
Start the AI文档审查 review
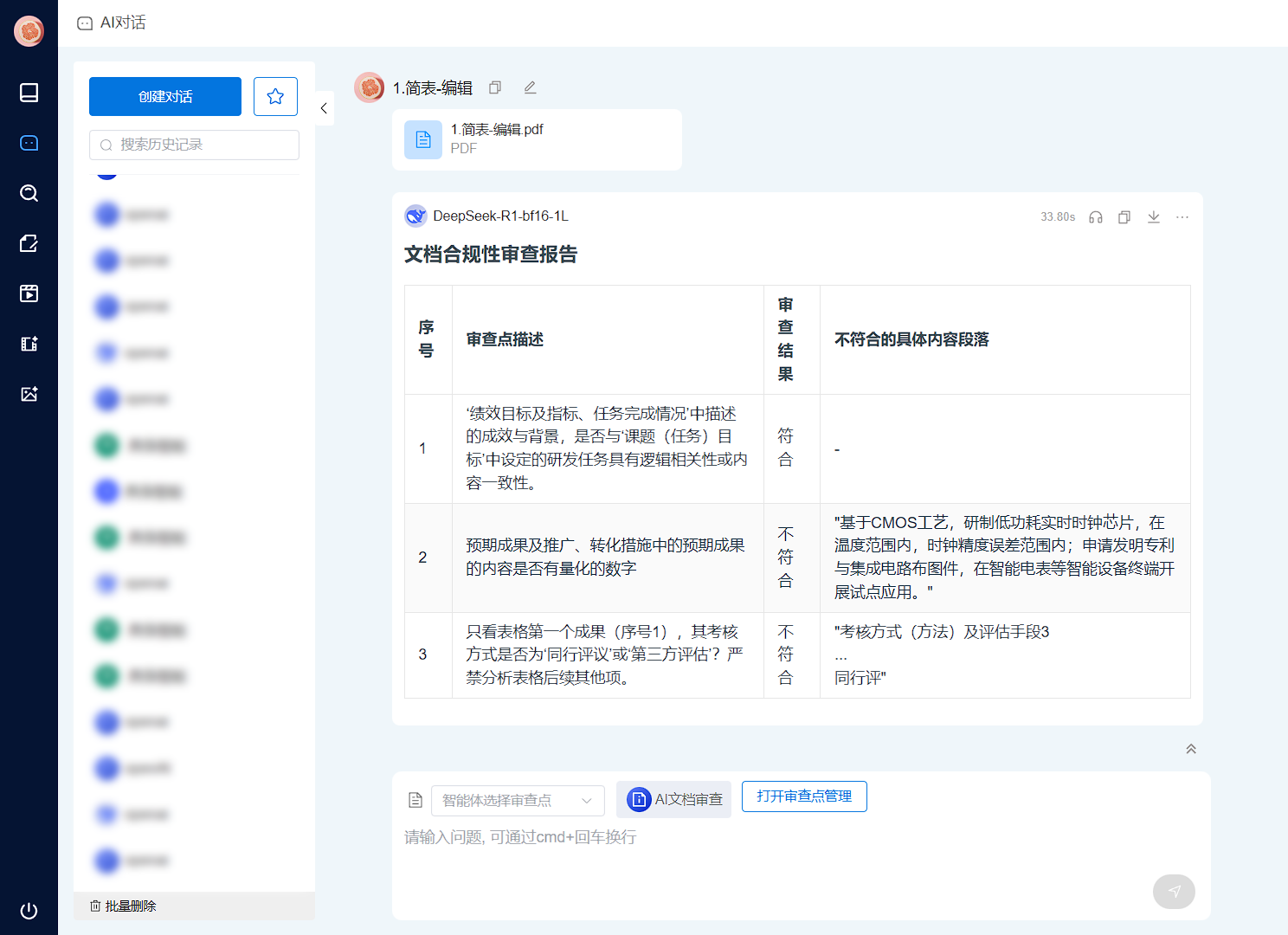tap(673, 799)
